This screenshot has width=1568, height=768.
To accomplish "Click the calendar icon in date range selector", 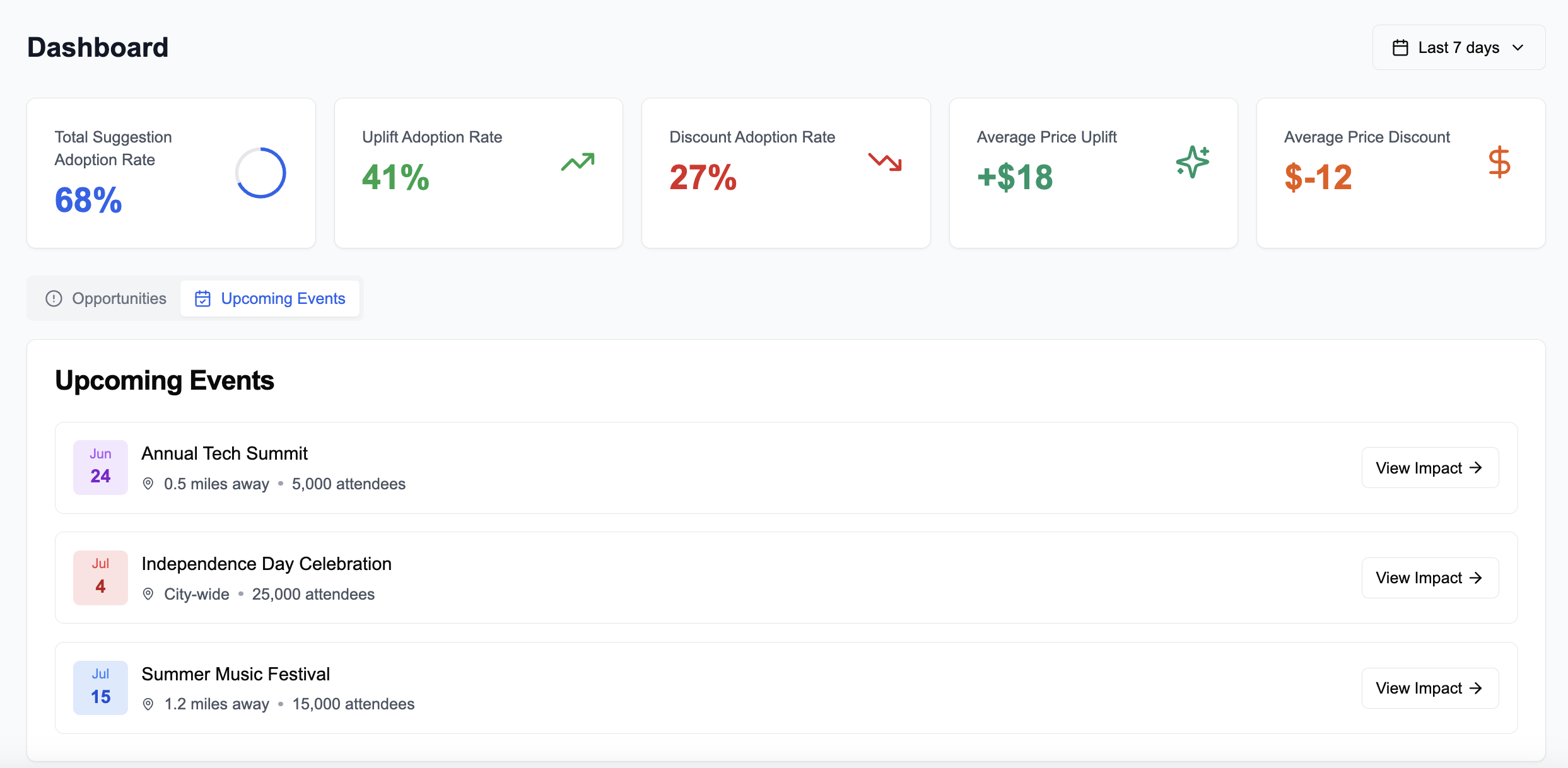I will 1400,48.
